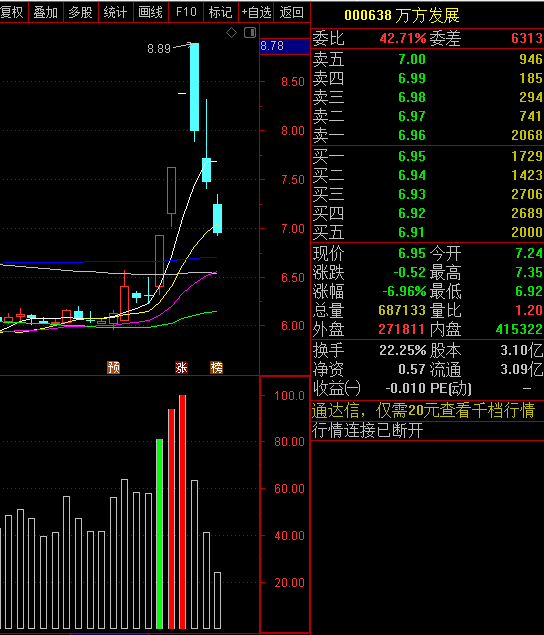Image resolution: width=544 pixels, height=635 pixels.
Task: Click the 行情连接已断开 status message
Action: [367, 430]
